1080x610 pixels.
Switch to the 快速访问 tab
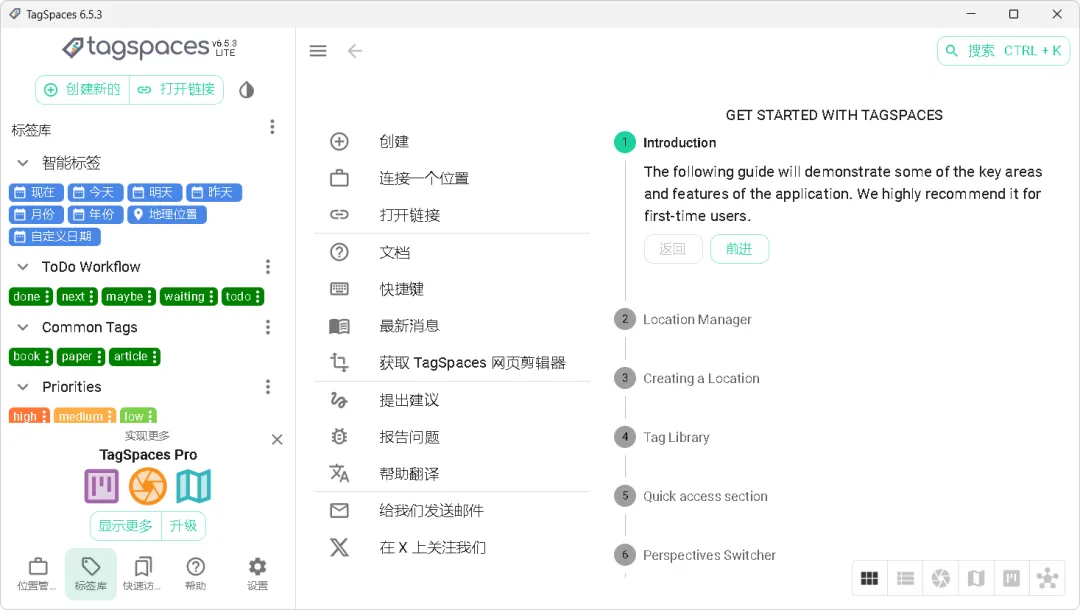coord(143,574)
